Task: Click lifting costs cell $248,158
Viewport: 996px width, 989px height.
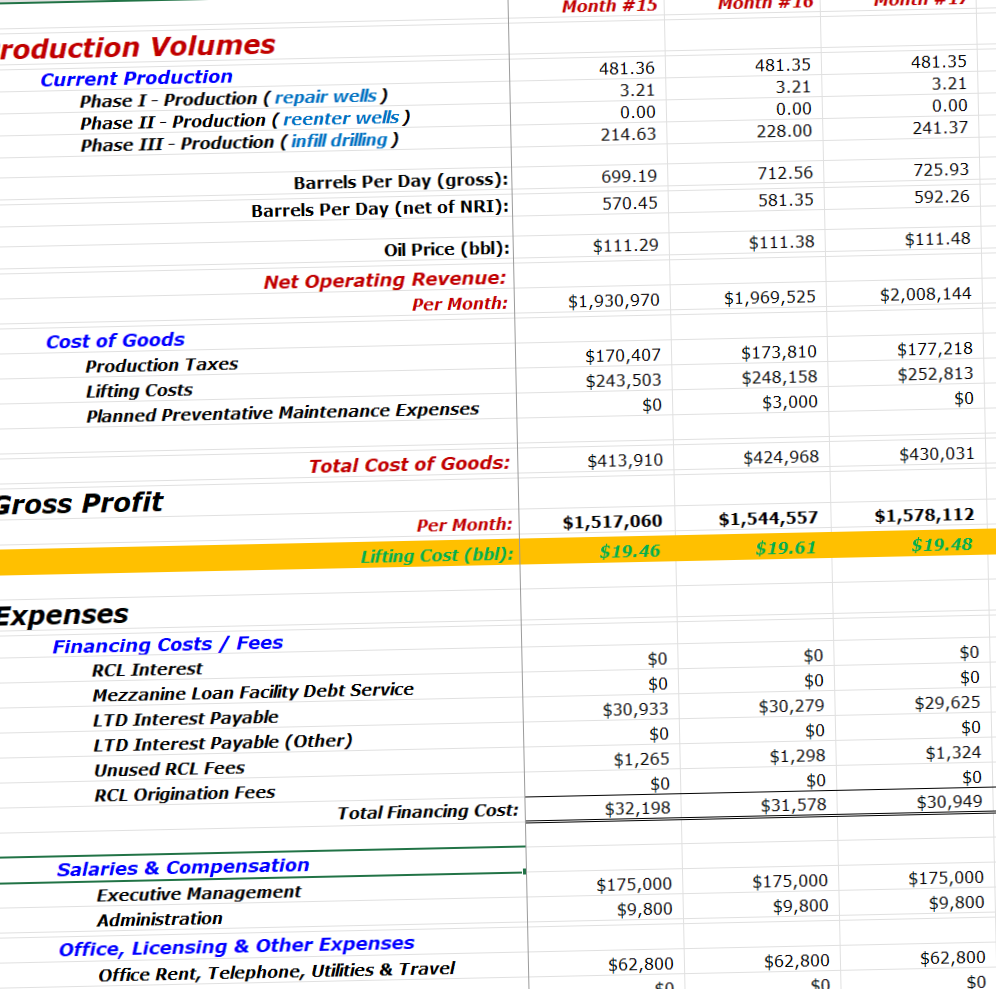Action: click(x=779, y=377)
